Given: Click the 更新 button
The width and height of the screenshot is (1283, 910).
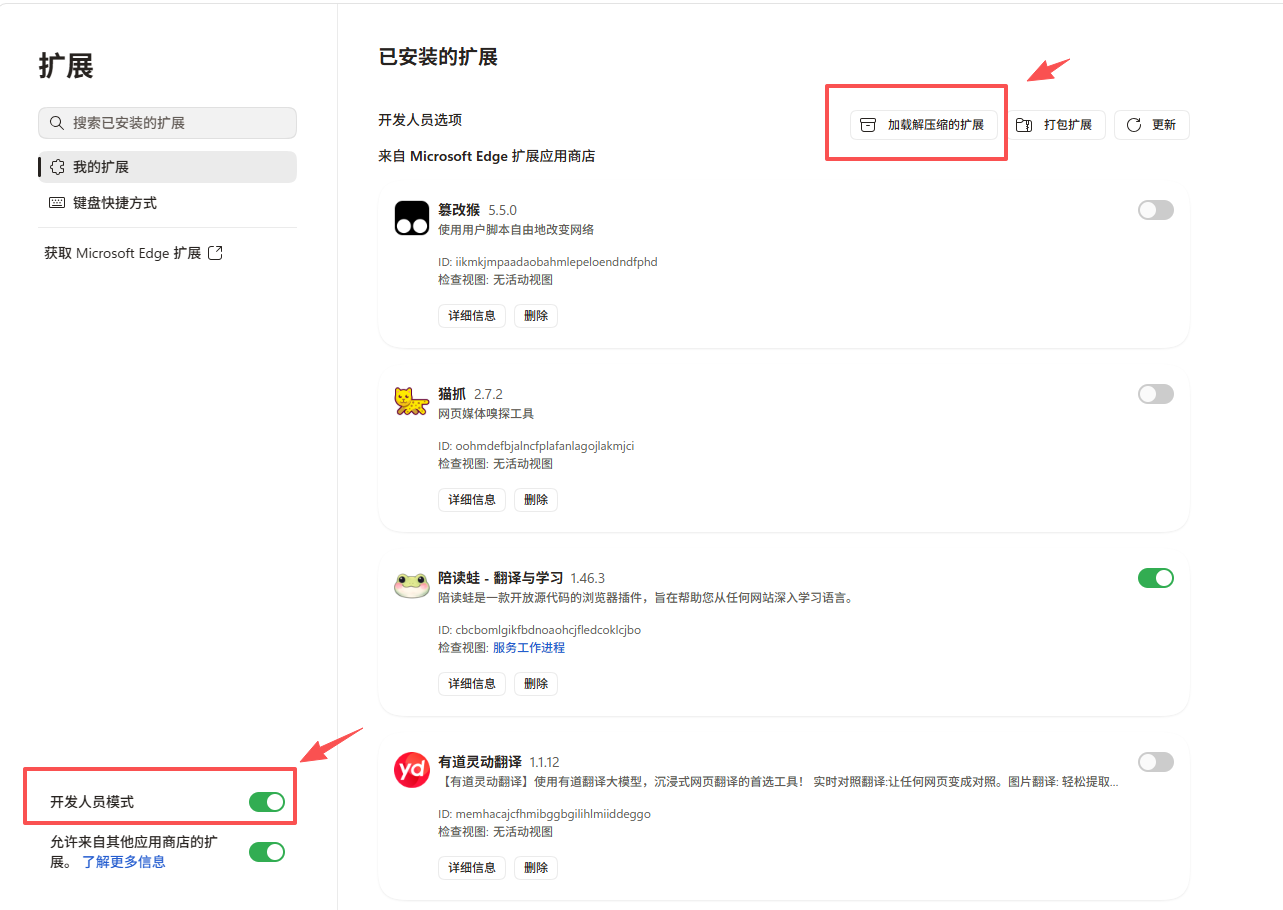Looking at the screenshot, I should pyautogui.click(x=1152, y=125).
